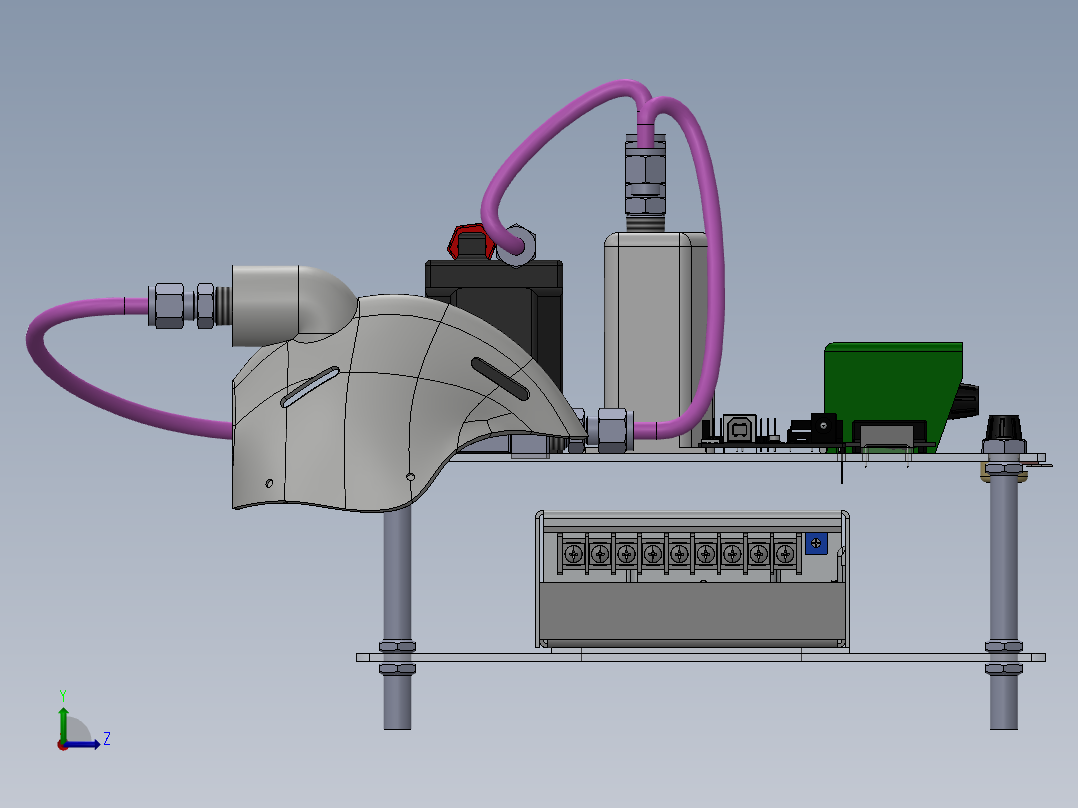
Task: Select the lower base plate
Action: [x=701, y=657]
